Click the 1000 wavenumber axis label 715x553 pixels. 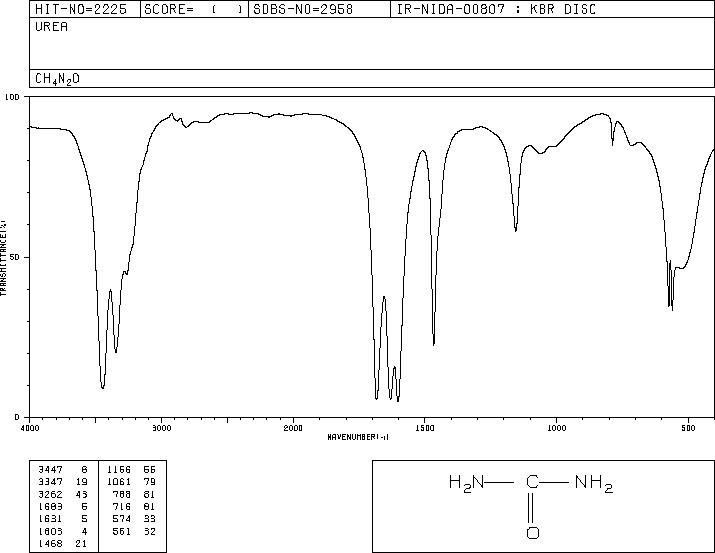(556, 428)
